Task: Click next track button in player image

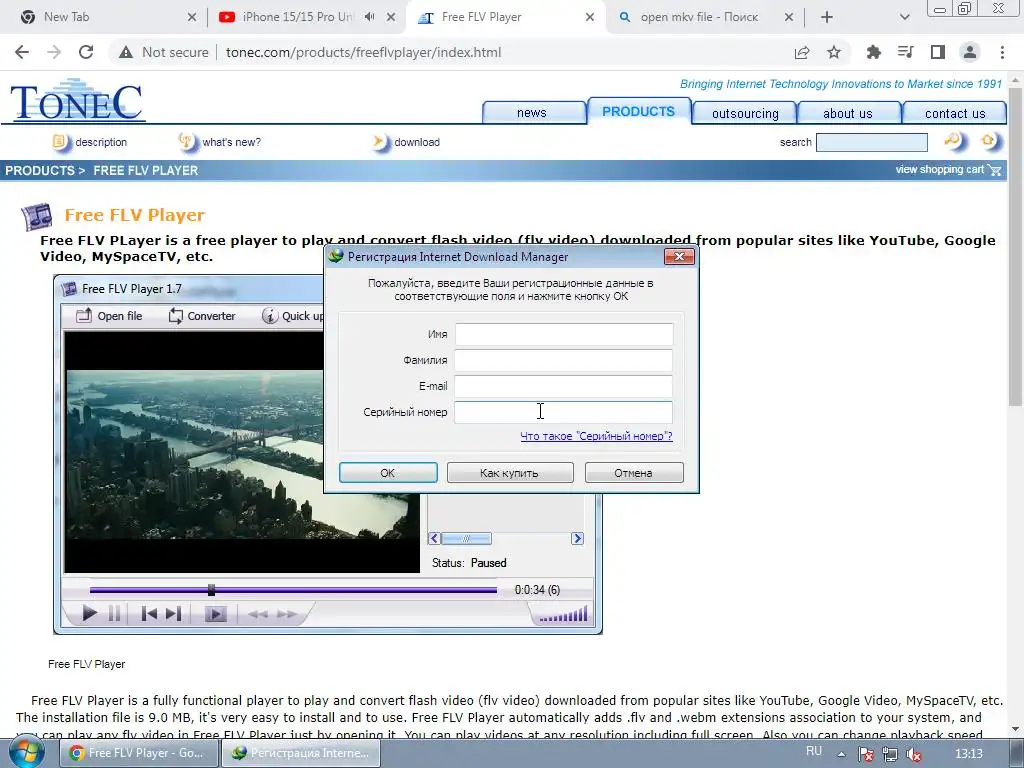Action: [x=173, y=613]
